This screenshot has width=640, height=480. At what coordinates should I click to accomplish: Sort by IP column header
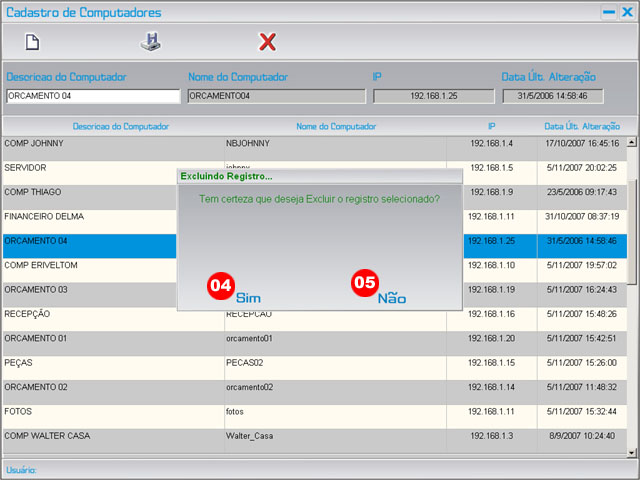[x=491, y=127]
